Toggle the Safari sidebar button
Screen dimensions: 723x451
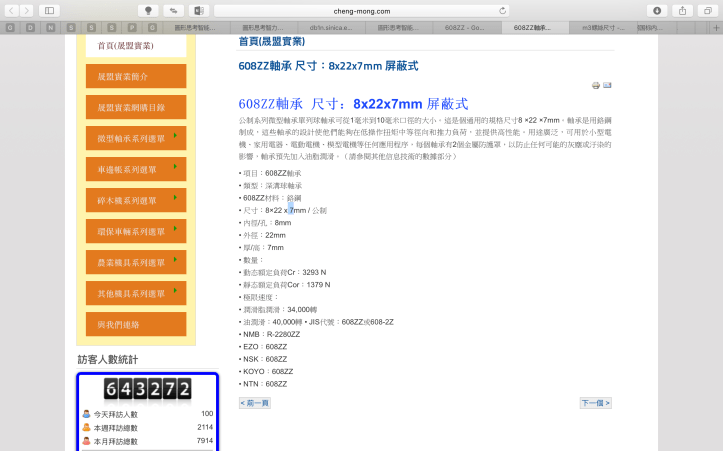(x=48, y=10)
